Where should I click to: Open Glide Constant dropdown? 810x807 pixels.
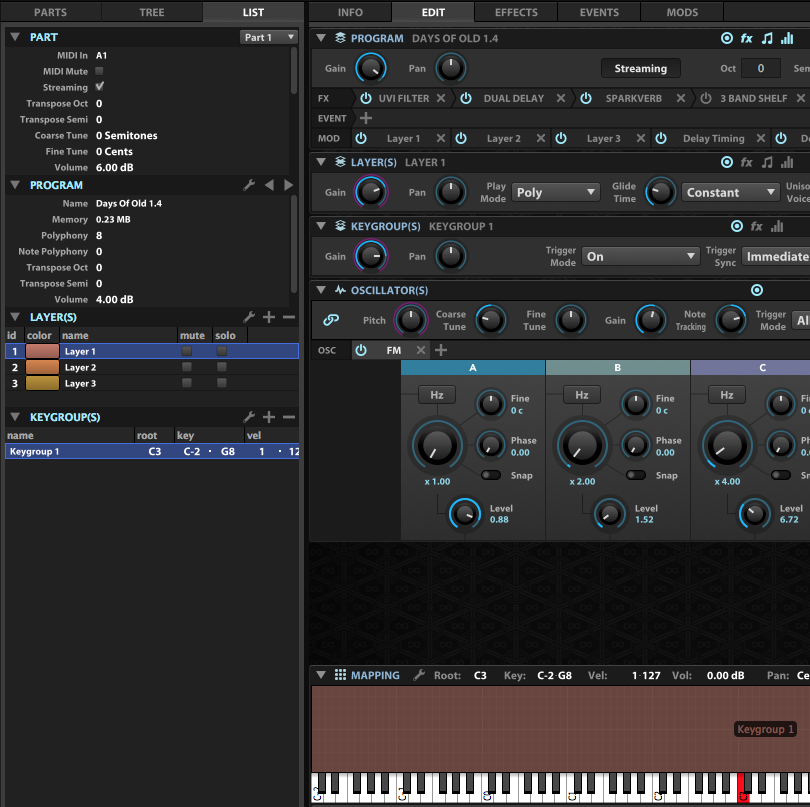click(730, 193)
